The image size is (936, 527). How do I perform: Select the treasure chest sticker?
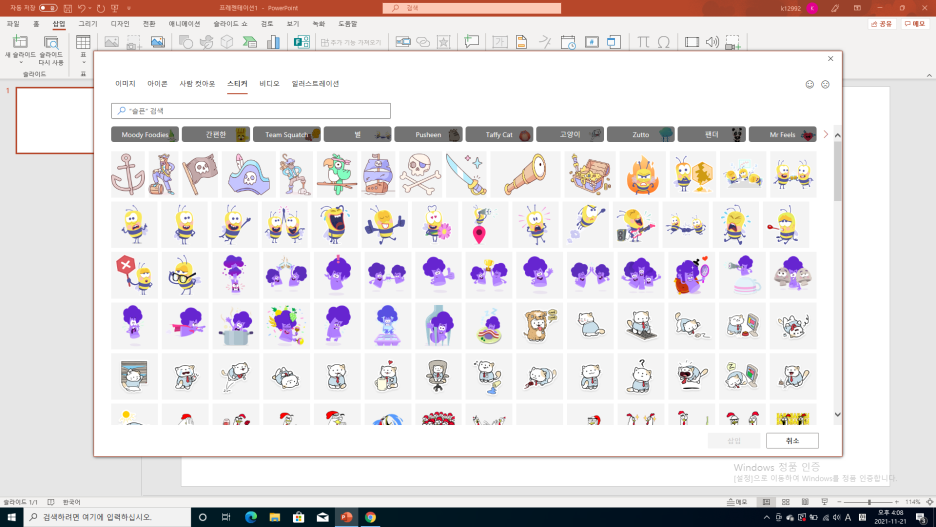tap(590, 174)
